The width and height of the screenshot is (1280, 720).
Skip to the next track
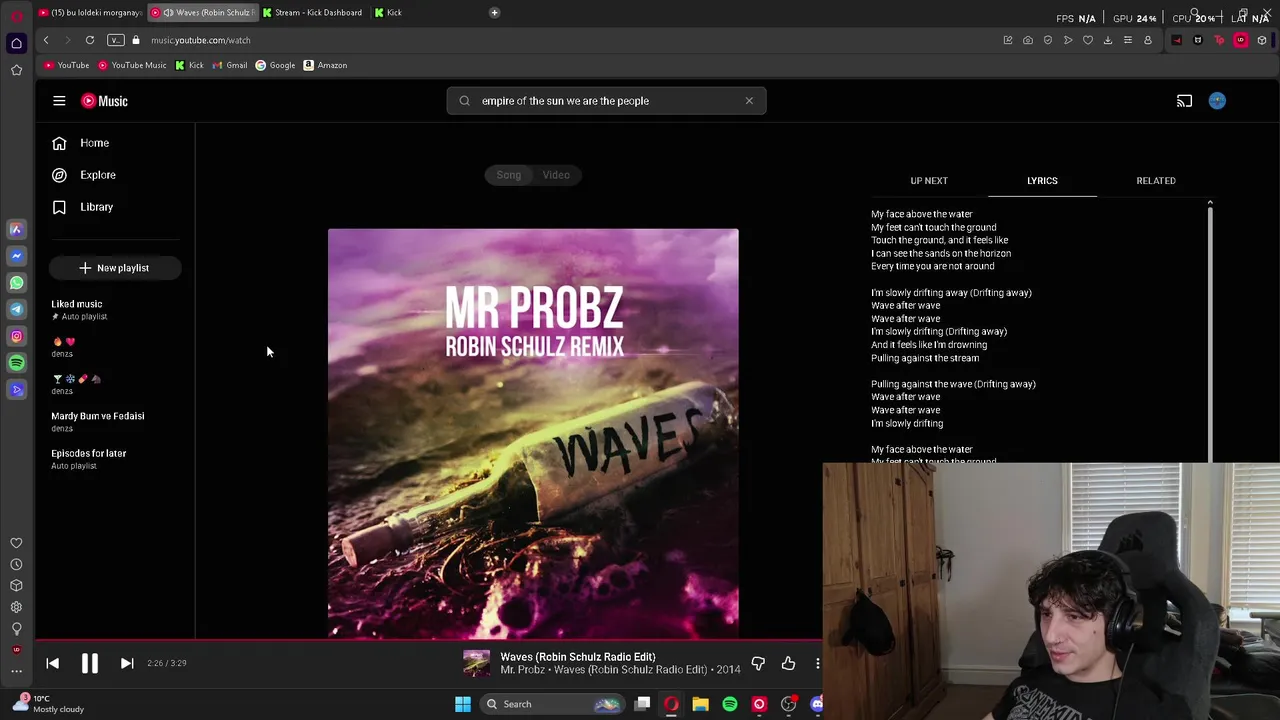(x=127, y=663)
